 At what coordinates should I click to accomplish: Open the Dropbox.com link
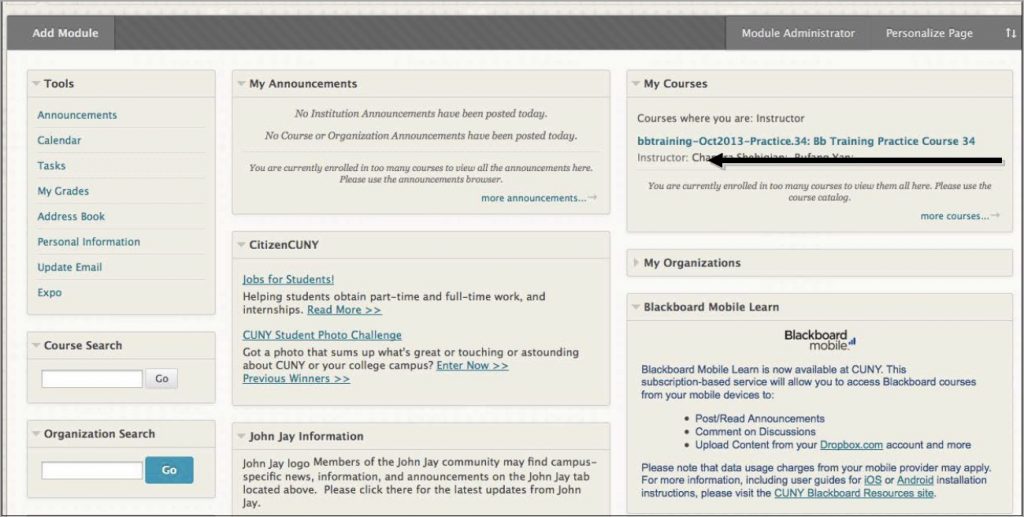pos(851,445)
